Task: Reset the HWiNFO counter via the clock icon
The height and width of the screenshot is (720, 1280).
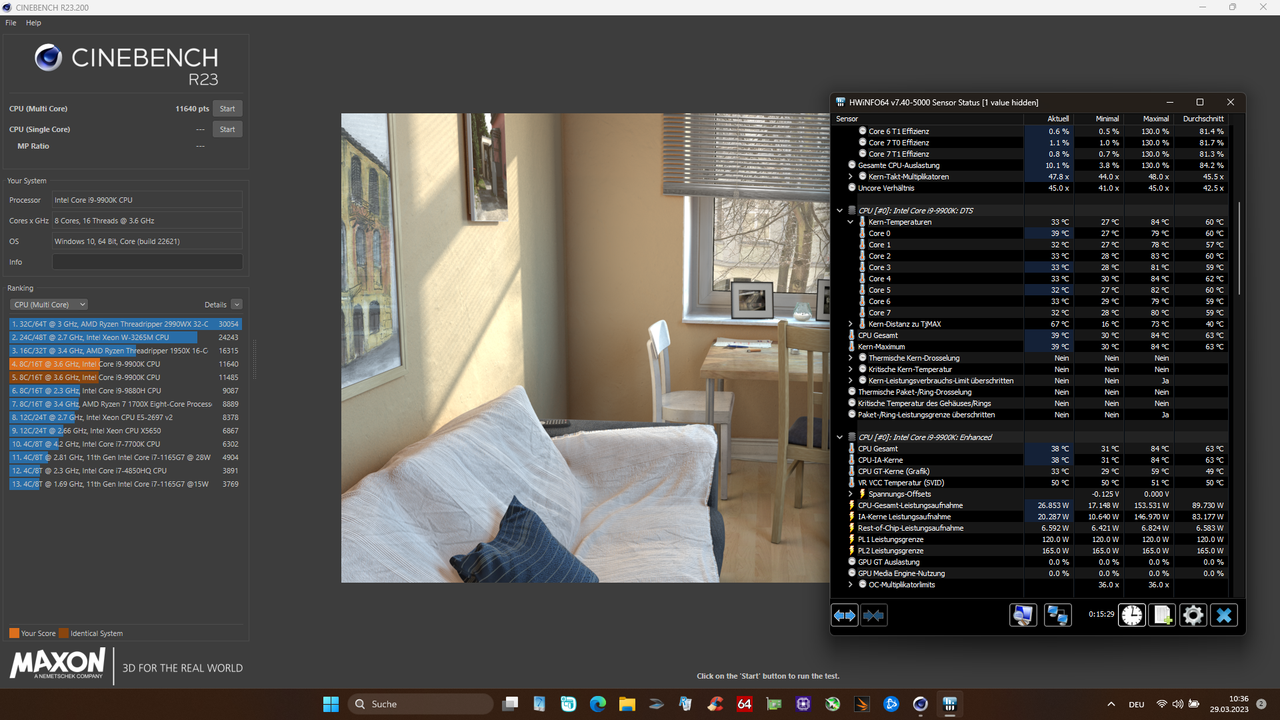Action: pos(1132,615)
